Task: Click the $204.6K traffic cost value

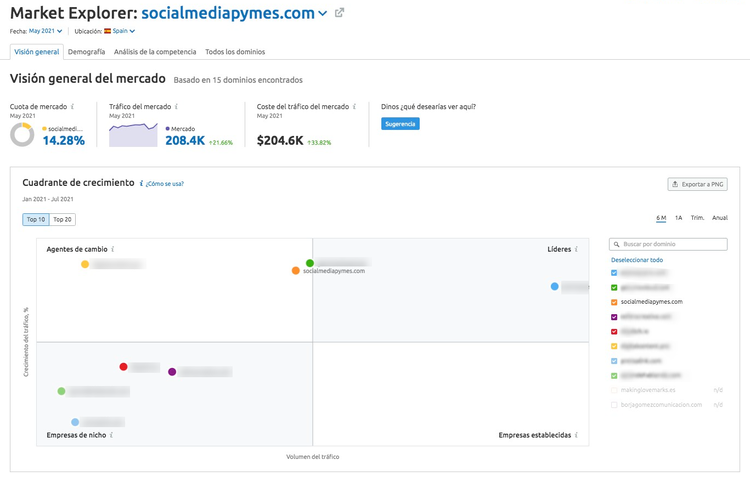Action: coord(280,141)
